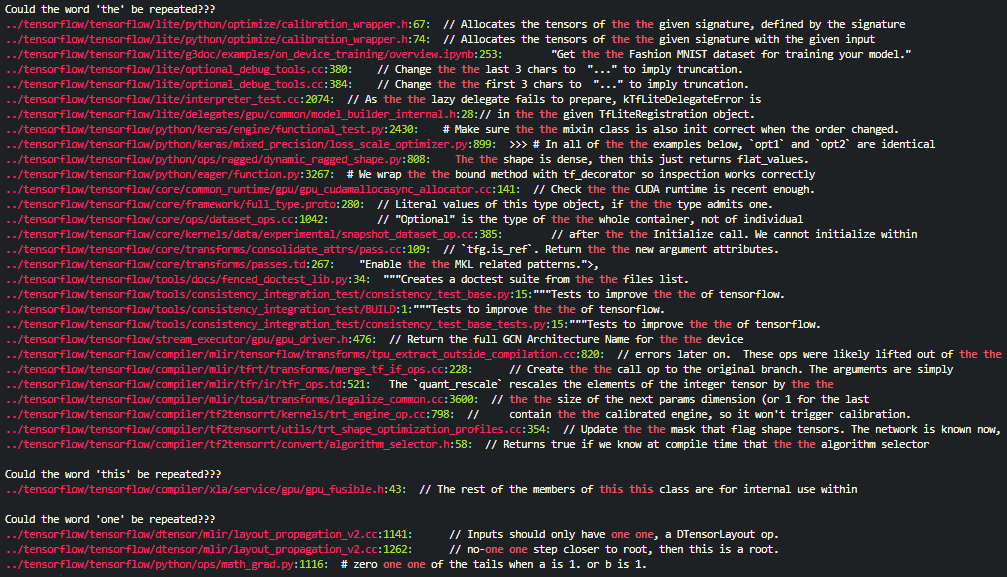Screen dimensions: 1007x577
Task: Select the gpu_cudamallocasync_allocator.cc:141 path
Action: tap(260, 189)
